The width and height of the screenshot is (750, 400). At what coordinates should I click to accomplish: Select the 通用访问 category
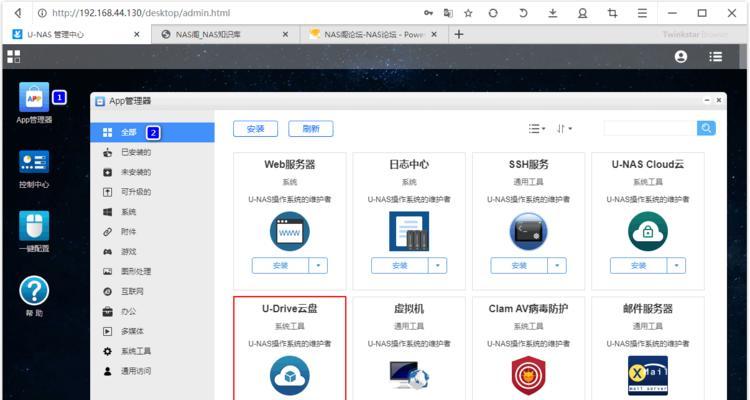(x=152, y=371)
